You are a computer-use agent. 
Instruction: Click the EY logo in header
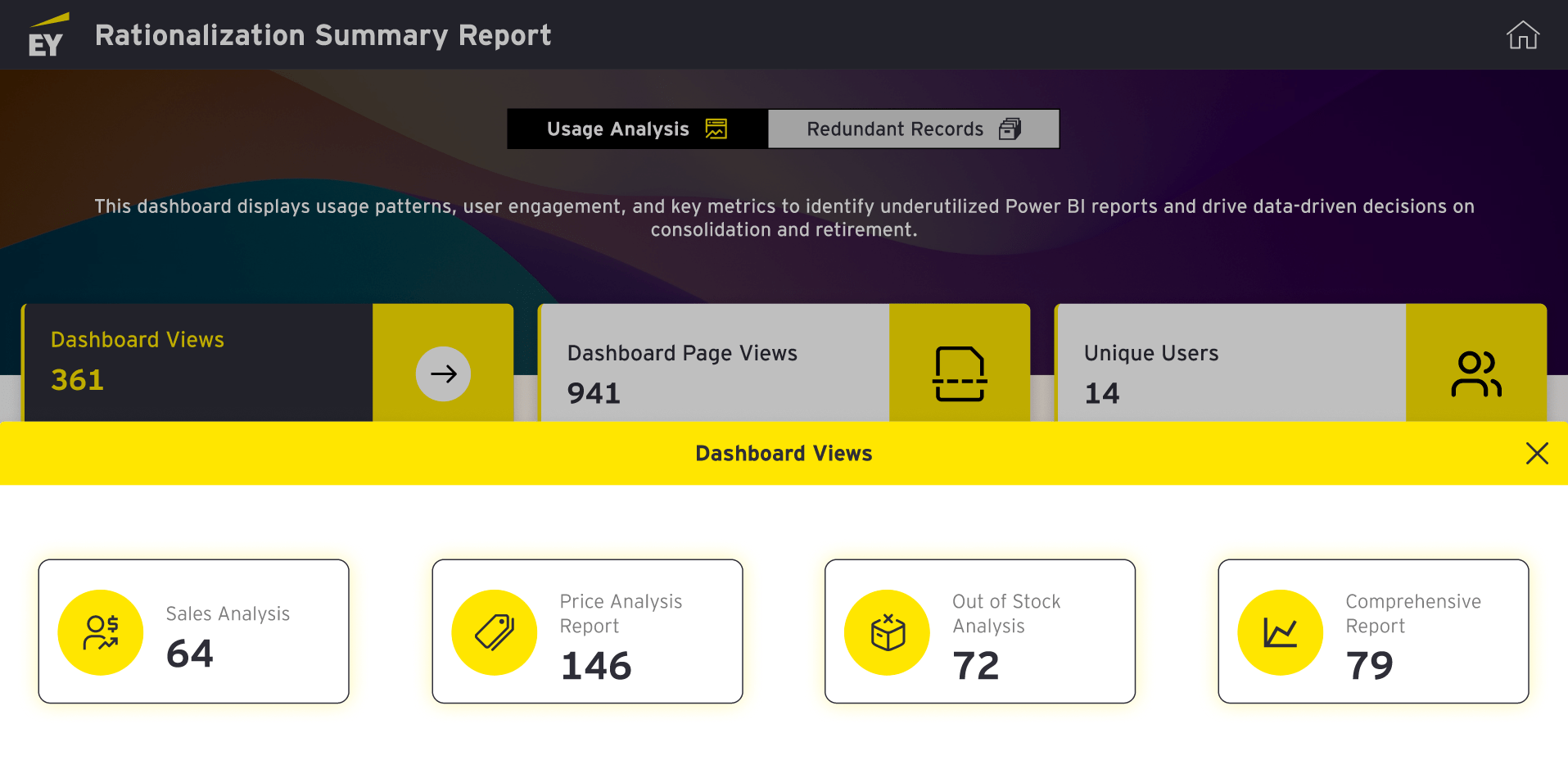click(47, 36)
